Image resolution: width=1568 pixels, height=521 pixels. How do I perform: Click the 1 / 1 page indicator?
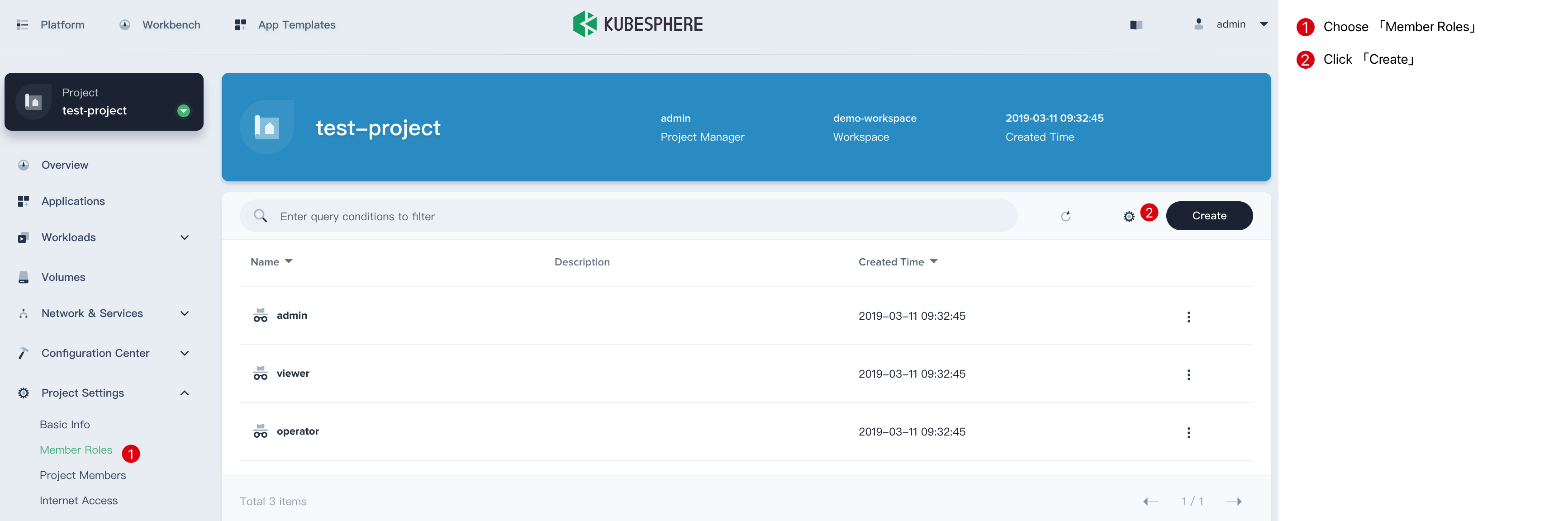pyautogui.click(x=1193, y=502)
